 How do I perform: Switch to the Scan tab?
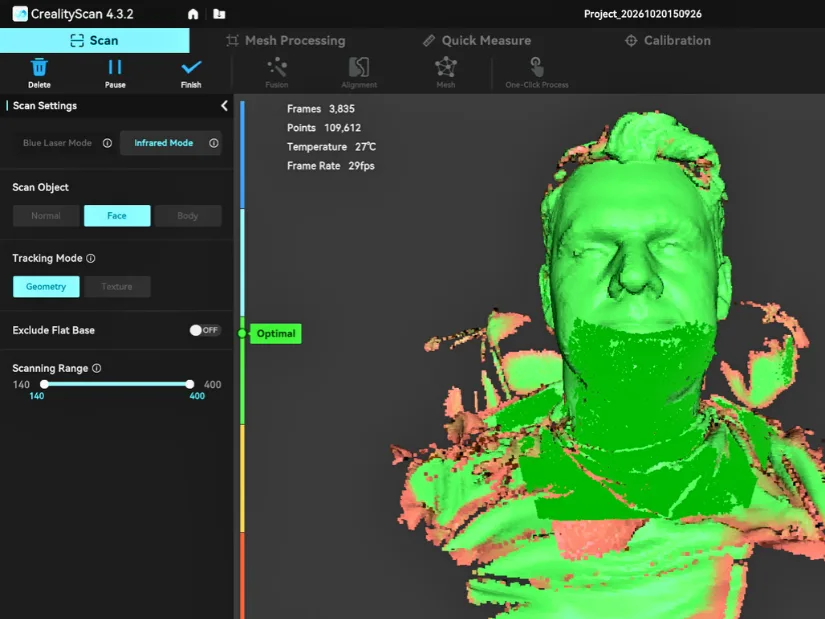(95, 41)
